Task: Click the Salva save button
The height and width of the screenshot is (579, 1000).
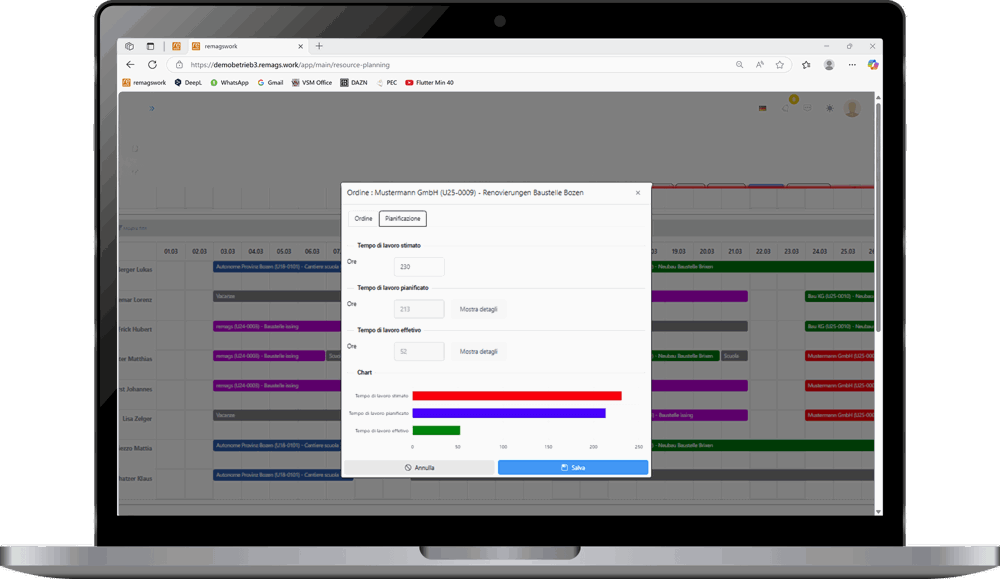Action: [572, 467]
